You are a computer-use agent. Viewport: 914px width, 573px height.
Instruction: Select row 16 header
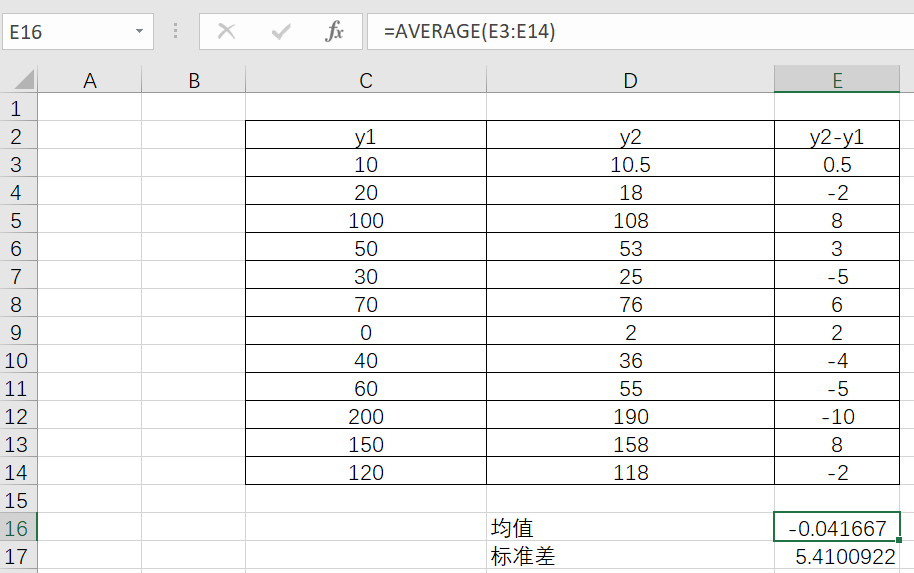[x=18, y=528]
